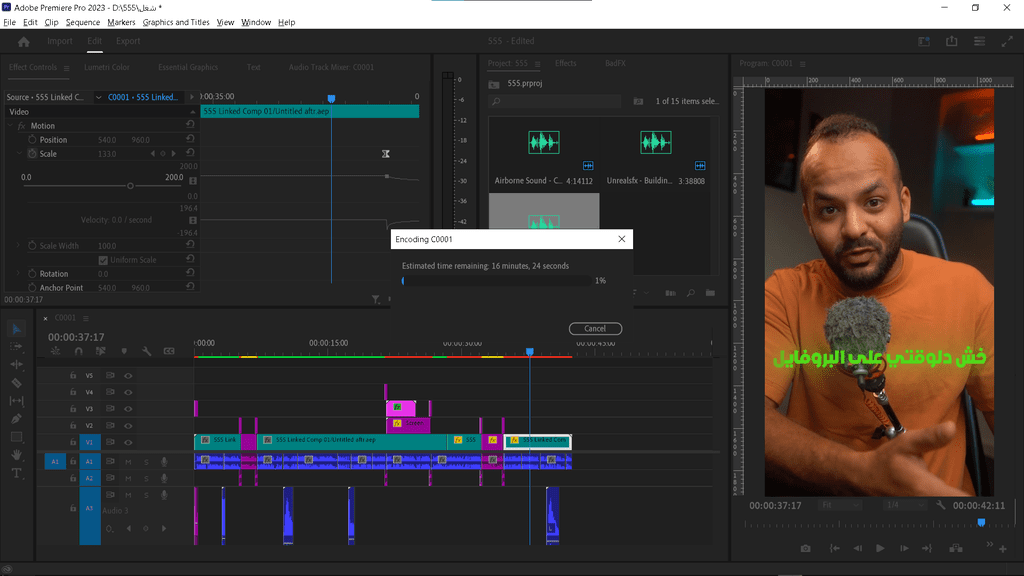Toggle Uniform Scale checkbox

click(x=103, y=260)
